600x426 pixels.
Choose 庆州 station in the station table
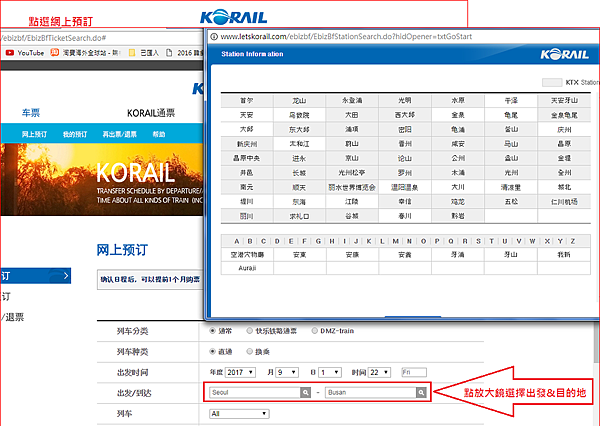[564, 129]
